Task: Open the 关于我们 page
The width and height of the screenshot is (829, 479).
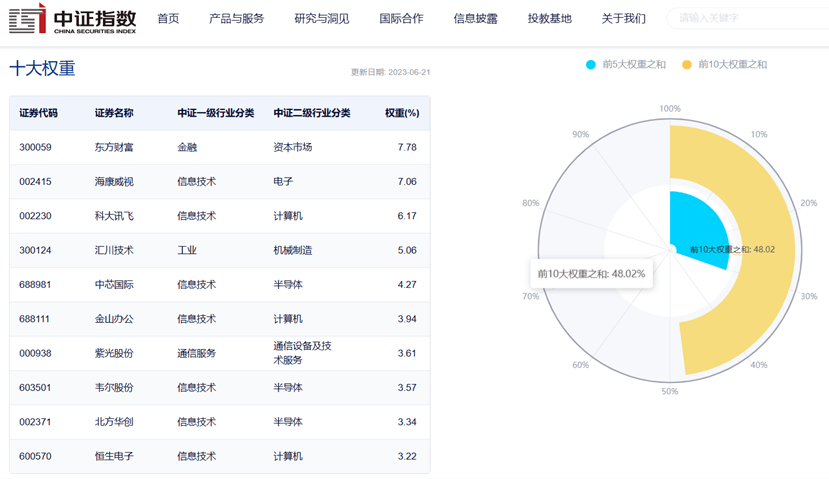Action: pos(623,19)
